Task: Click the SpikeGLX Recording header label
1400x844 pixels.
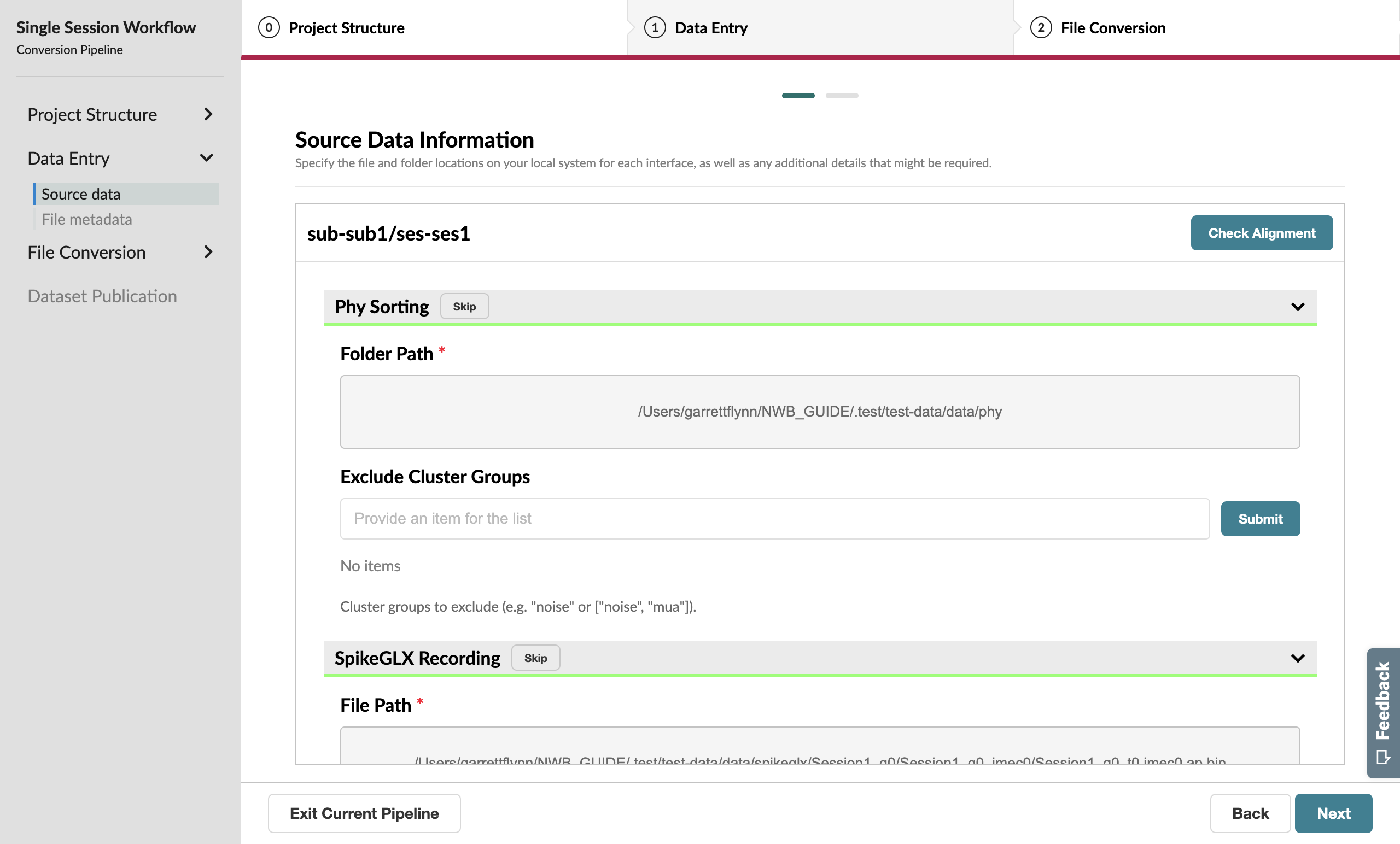Action: (x=417, y=658)
